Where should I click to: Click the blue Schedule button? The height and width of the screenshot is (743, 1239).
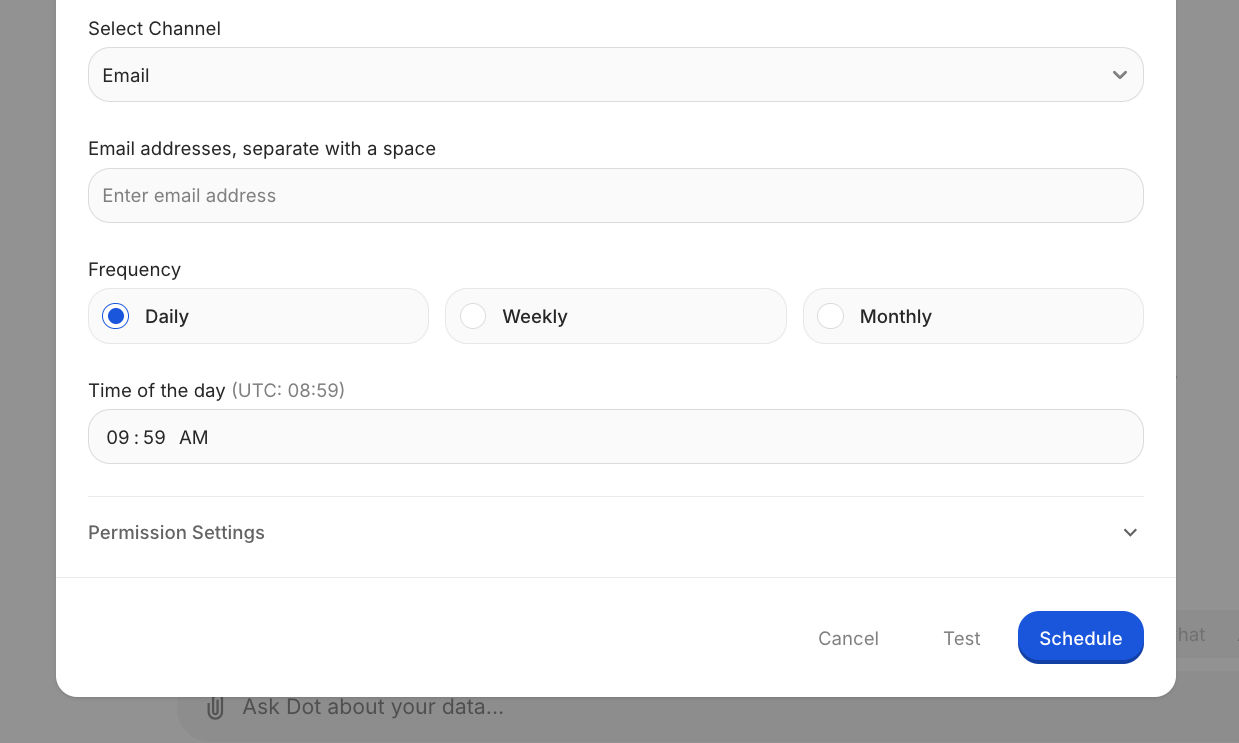(1080, 638)
